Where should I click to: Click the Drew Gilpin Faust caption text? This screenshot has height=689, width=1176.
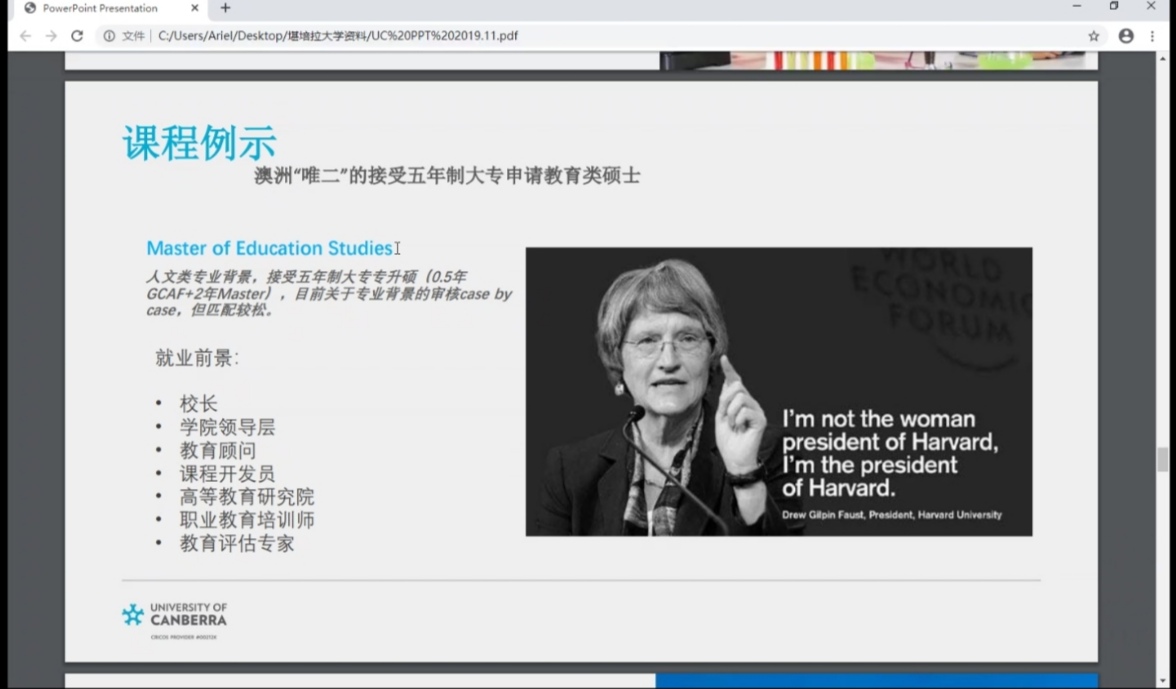(x=892, y=515)
